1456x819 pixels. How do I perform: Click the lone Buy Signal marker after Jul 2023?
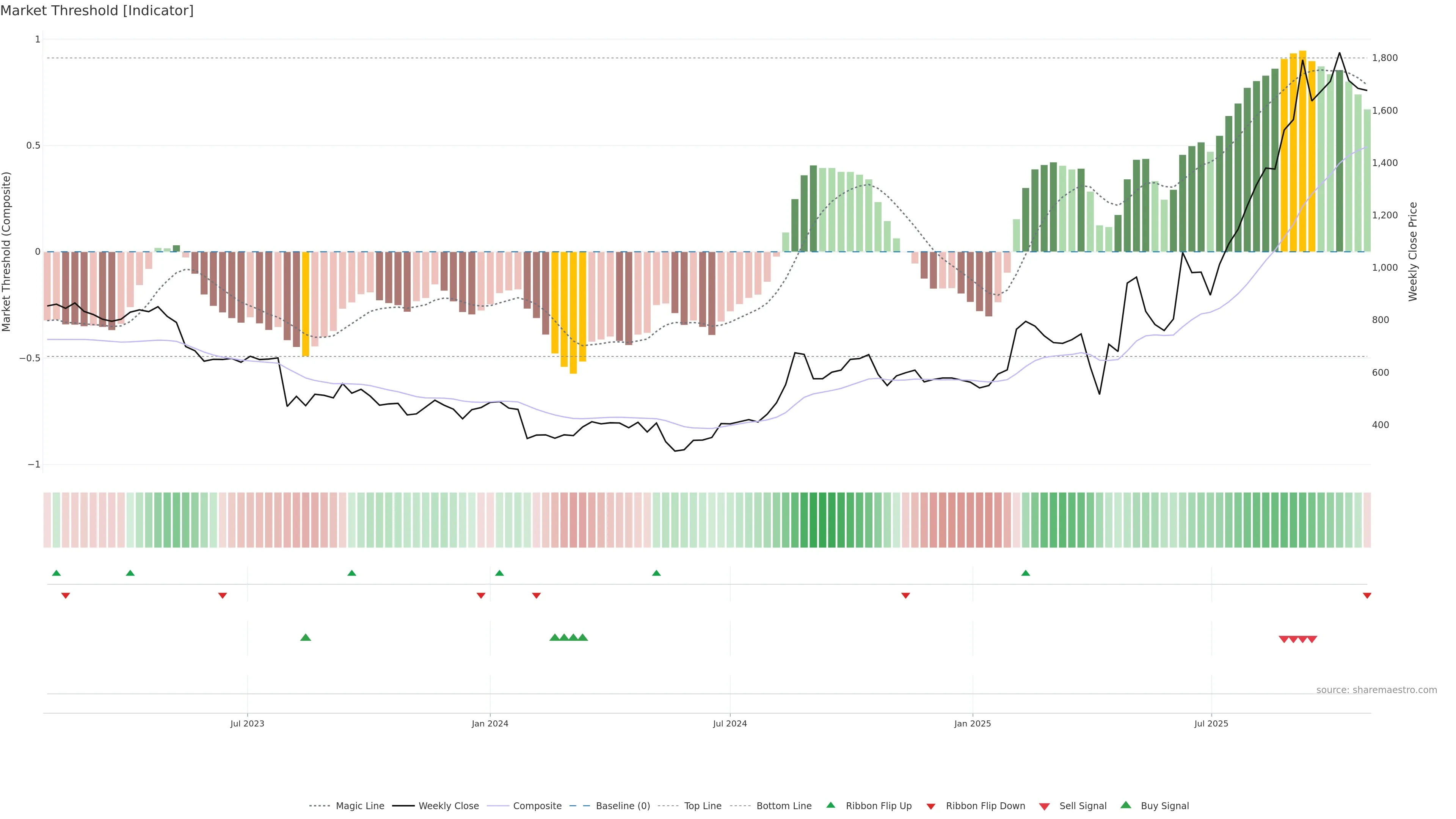point(306,637)
